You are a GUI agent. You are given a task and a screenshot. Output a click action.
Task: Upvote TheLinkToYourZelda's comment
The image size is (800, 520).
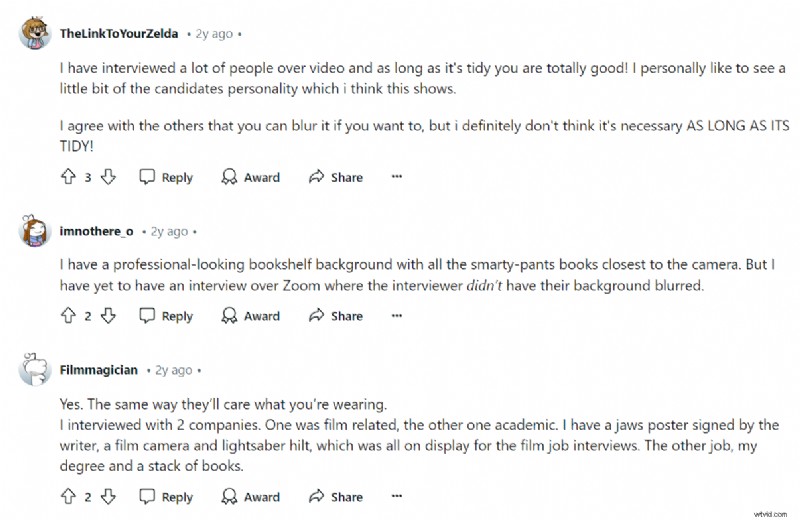point(69,177)
